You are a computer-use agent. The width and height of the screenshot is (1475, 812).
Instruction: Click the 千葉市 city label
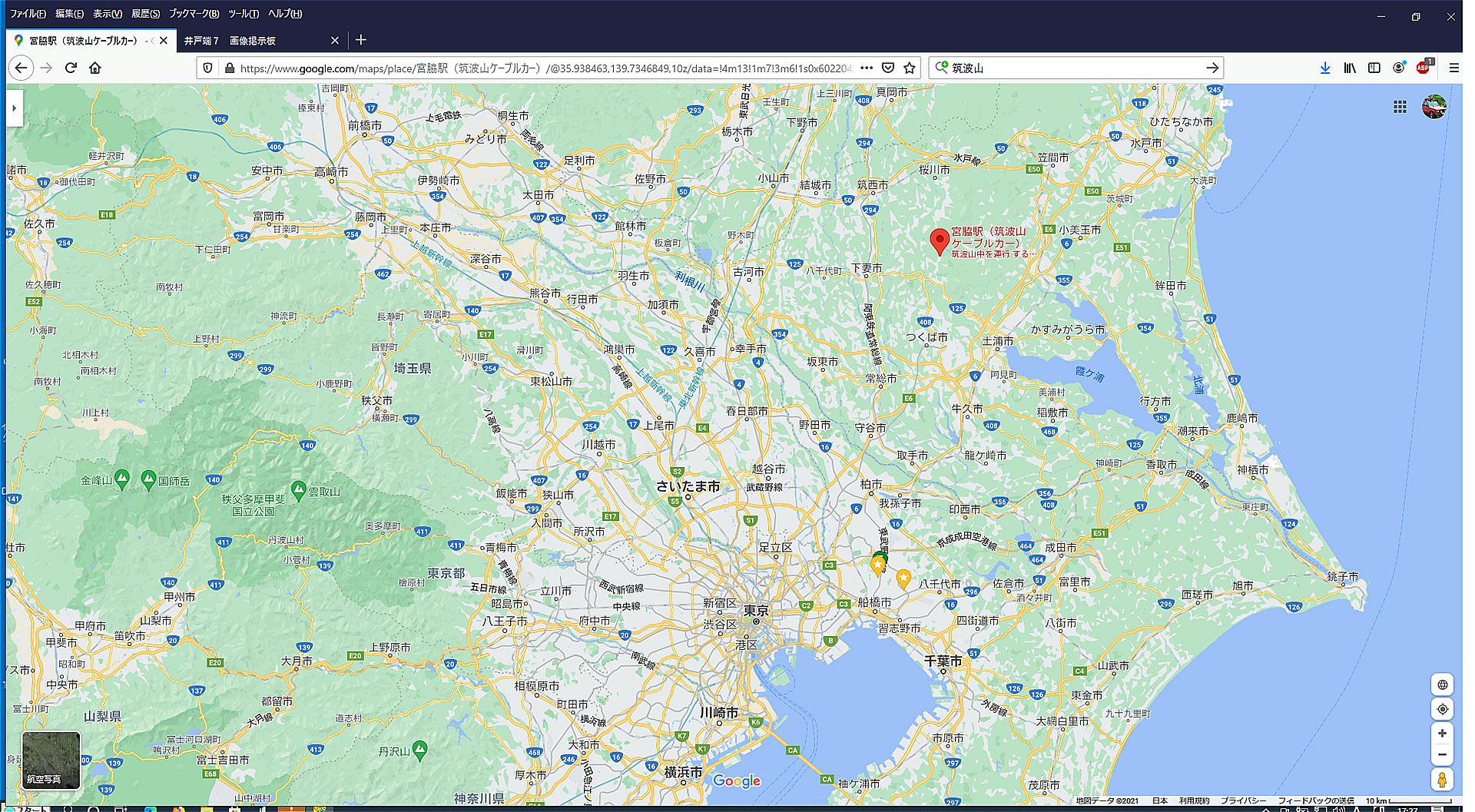pos(943,661)
